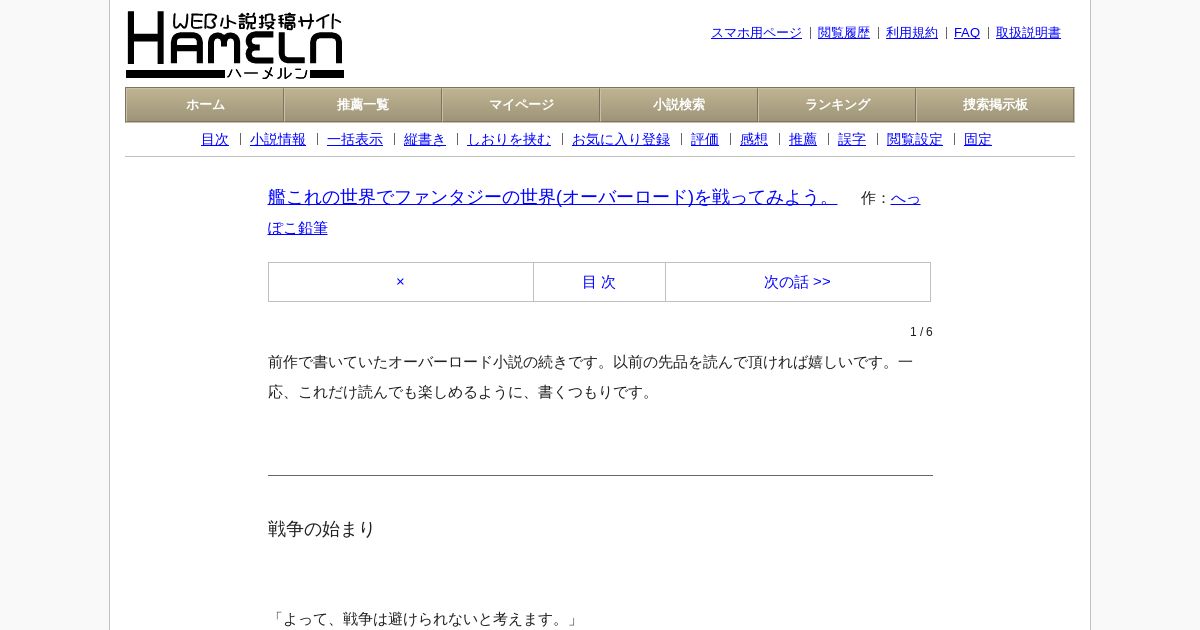Image resolution: width=1200 pixels, height=630 pixels.
Task: Open 閲覧設定 settings
Action: (915, 140)
